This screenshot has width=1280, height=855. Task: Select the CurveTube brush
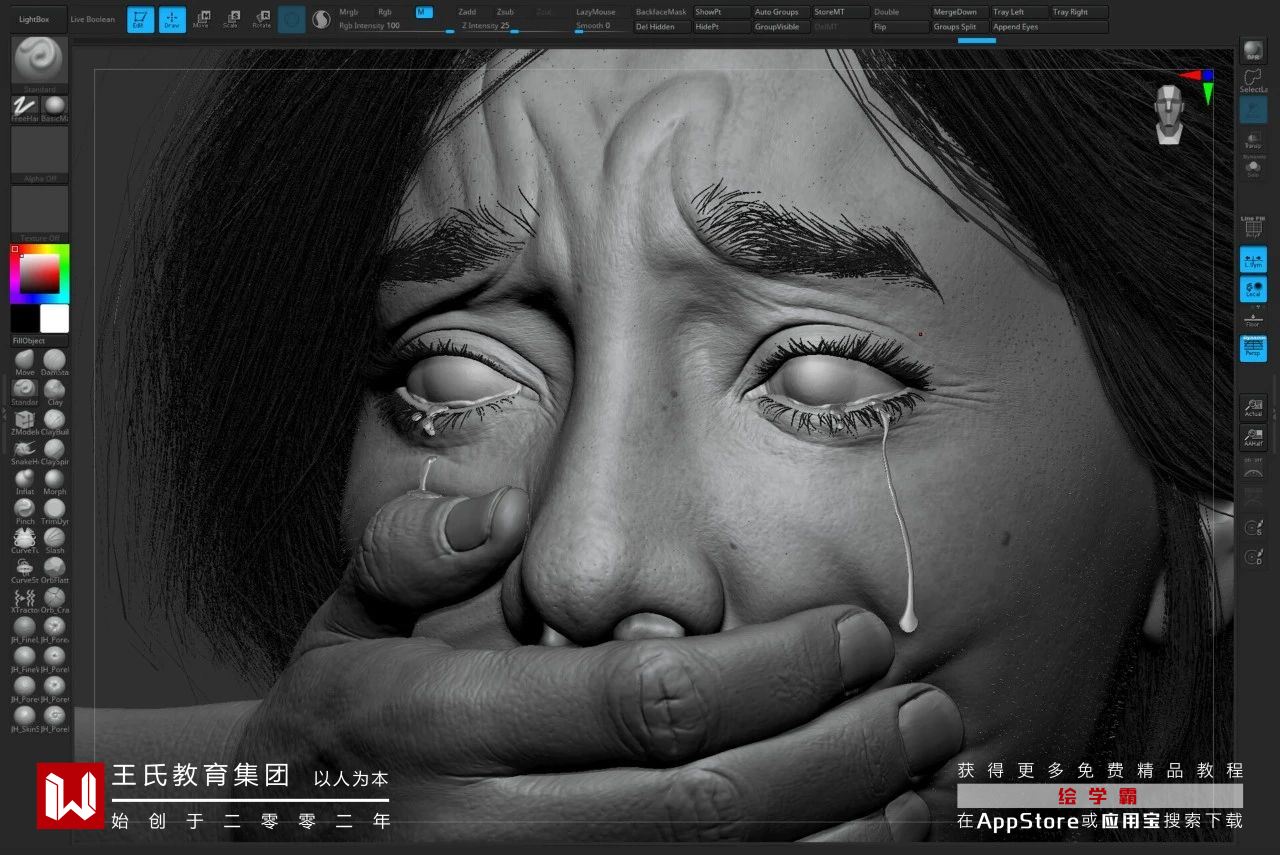25,540
